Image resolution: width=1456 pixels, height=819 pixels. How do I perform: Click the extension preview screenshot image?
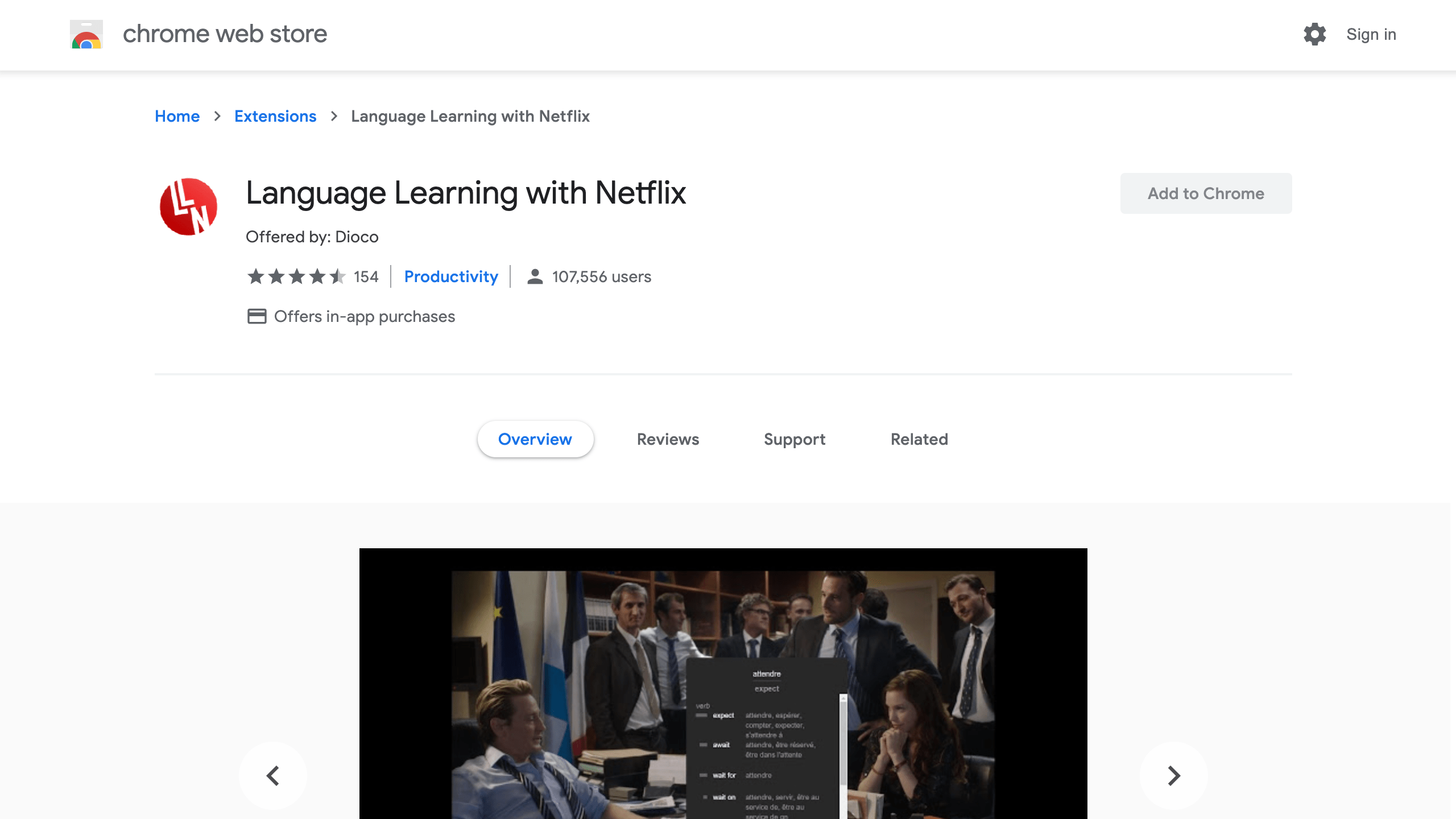pyautogui.click(x=723, y=684)
